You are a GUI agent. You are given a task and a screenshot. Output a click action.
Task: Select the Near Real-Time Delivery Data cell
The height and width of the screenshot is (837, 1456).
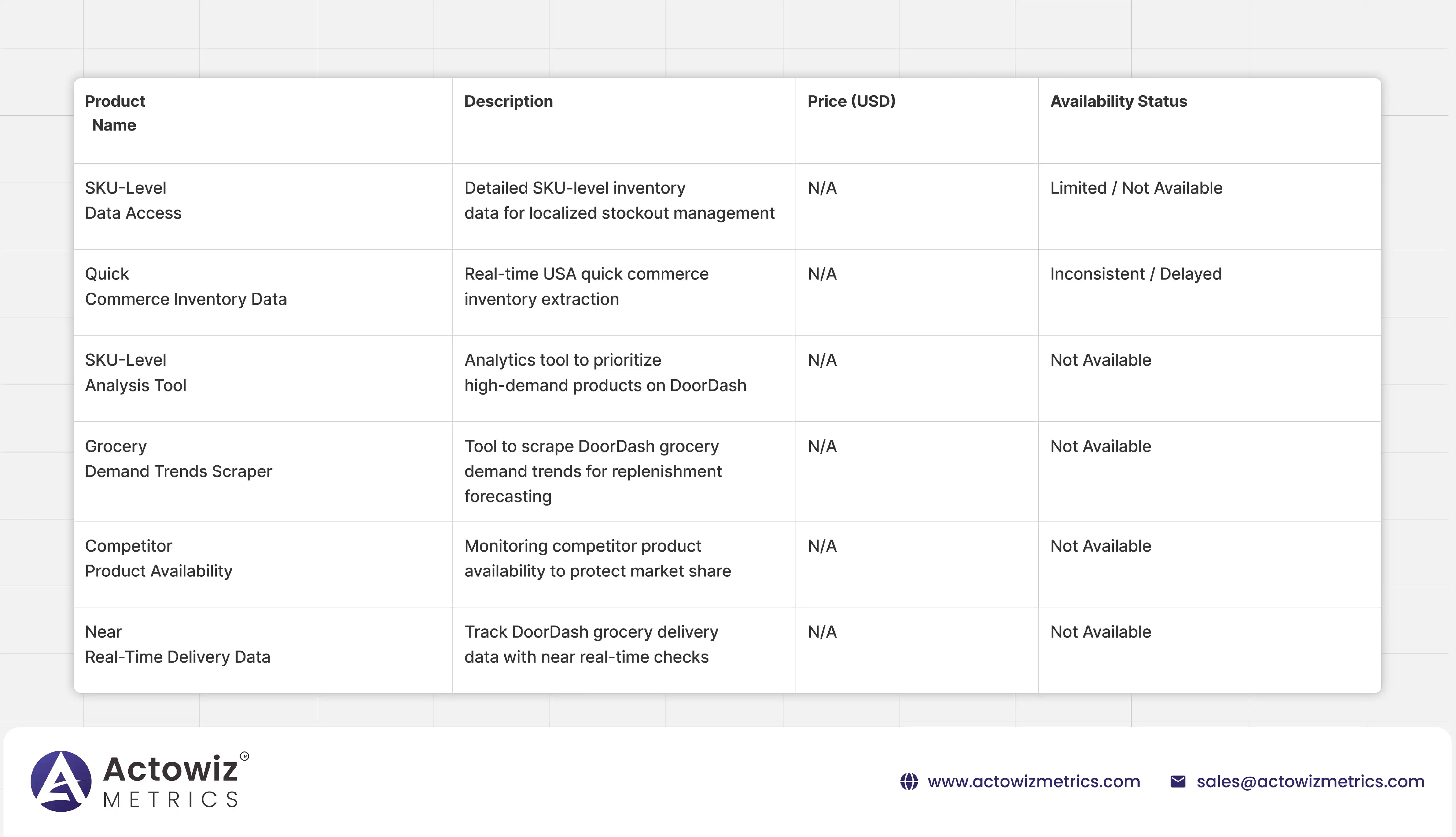177,644
